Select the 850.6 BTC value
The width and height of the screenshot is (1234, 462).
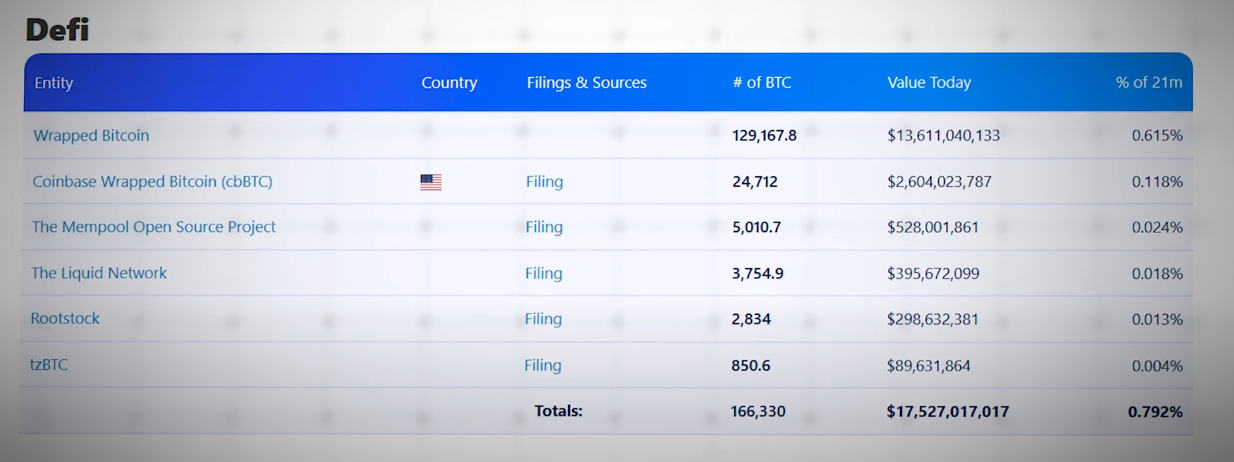click(x=751, y=365)
